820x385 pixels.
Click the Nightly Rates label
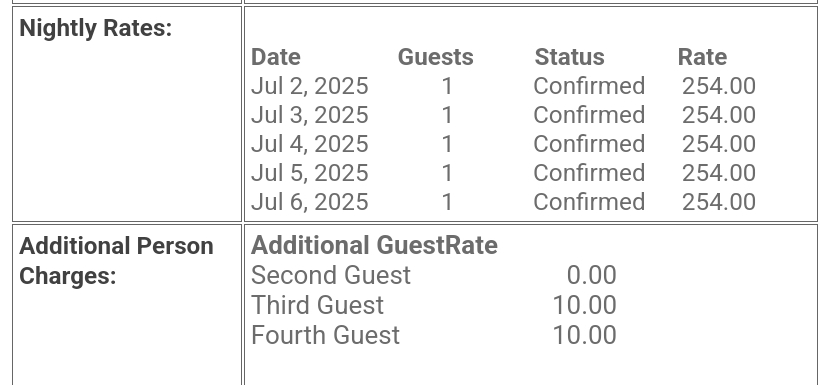coord(96,28)
